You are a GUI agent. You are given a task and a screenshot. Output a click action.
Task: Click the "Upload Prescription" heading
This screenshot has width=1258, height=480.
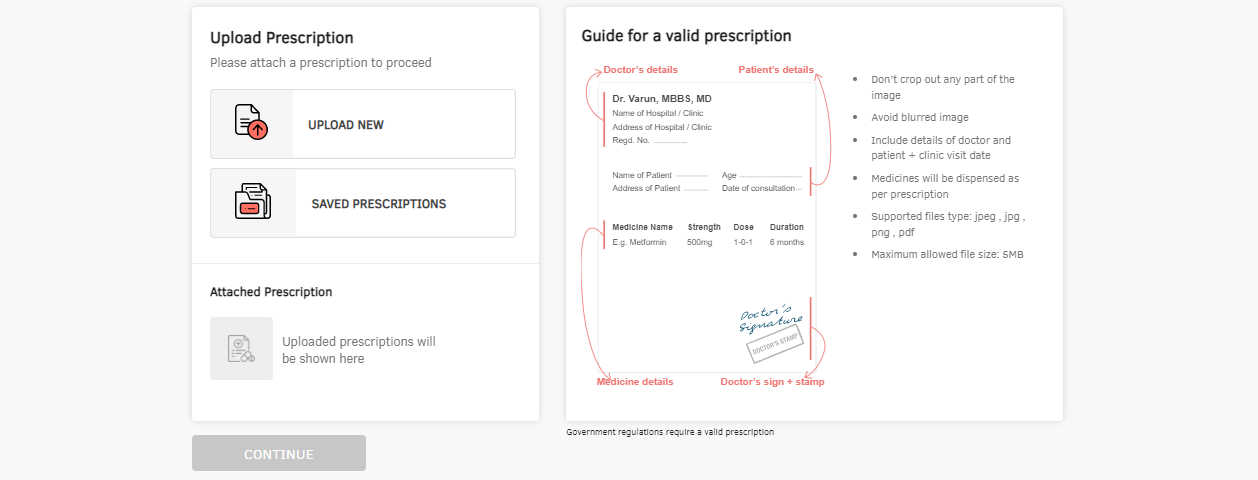click(x=281, y=38)
